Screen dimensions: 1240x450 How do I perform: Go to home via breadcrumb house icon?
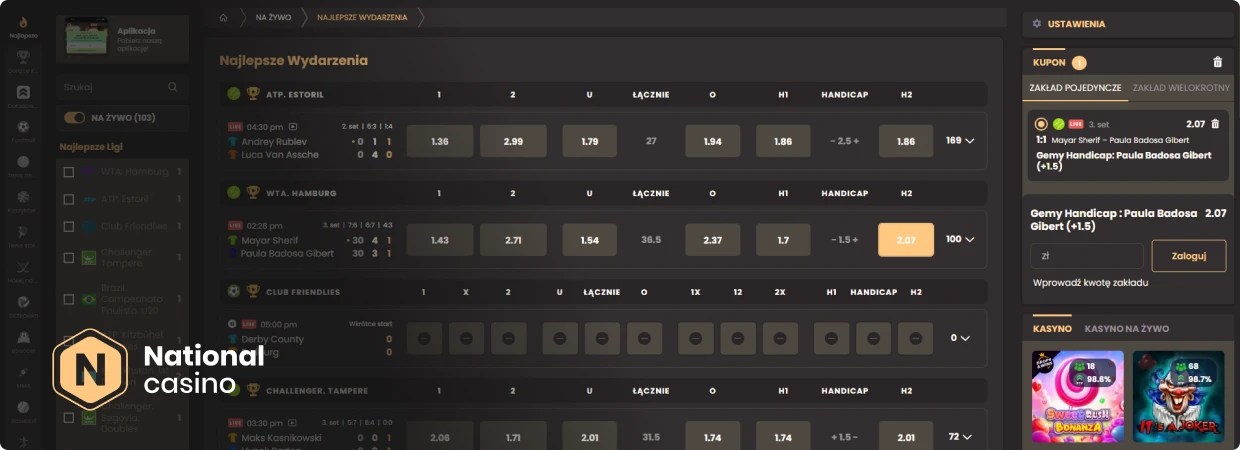click(224, 17)
